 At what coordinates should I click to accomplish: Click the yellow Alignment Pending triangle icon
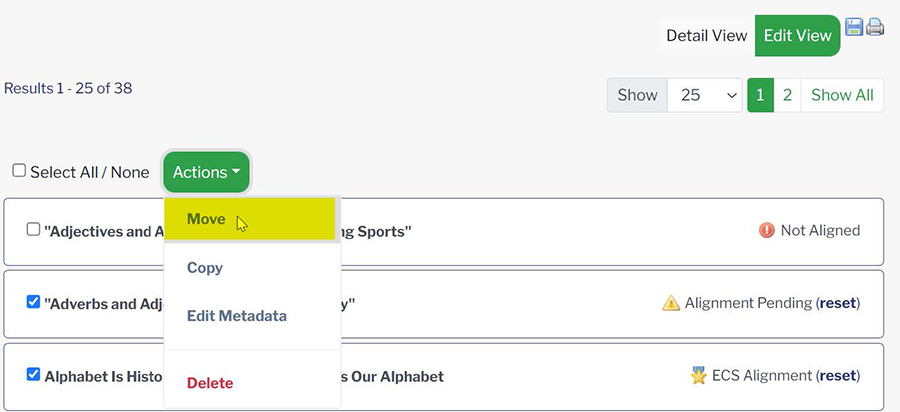pyautogui.click(x=671, y=303)
